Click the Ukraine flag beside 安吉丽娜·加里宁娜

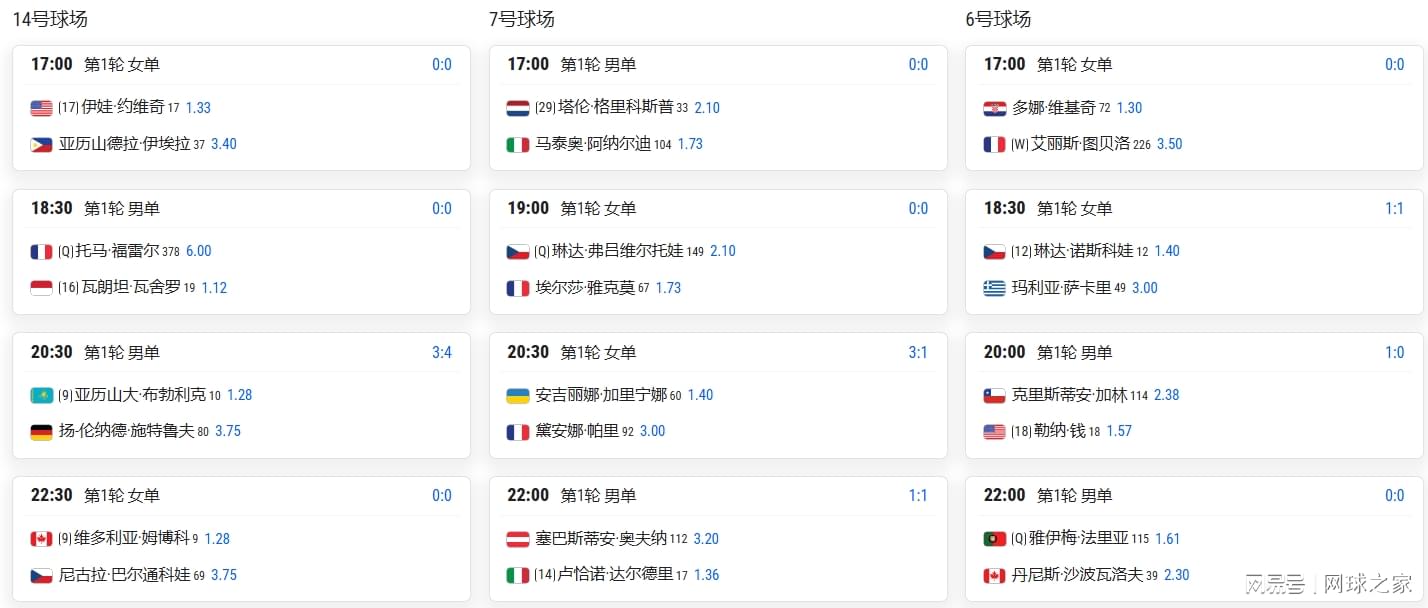click(518, 395)
